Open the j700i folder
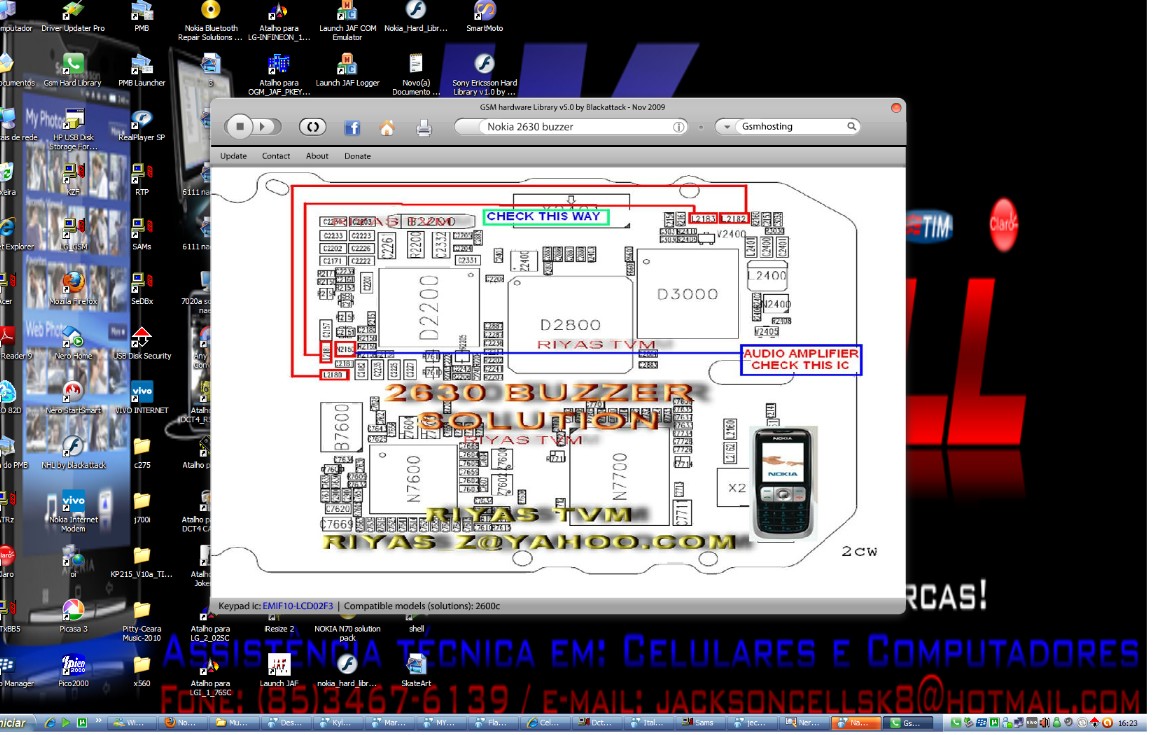The height and width of the screenshot is (735, 1176). pos(141,508)
